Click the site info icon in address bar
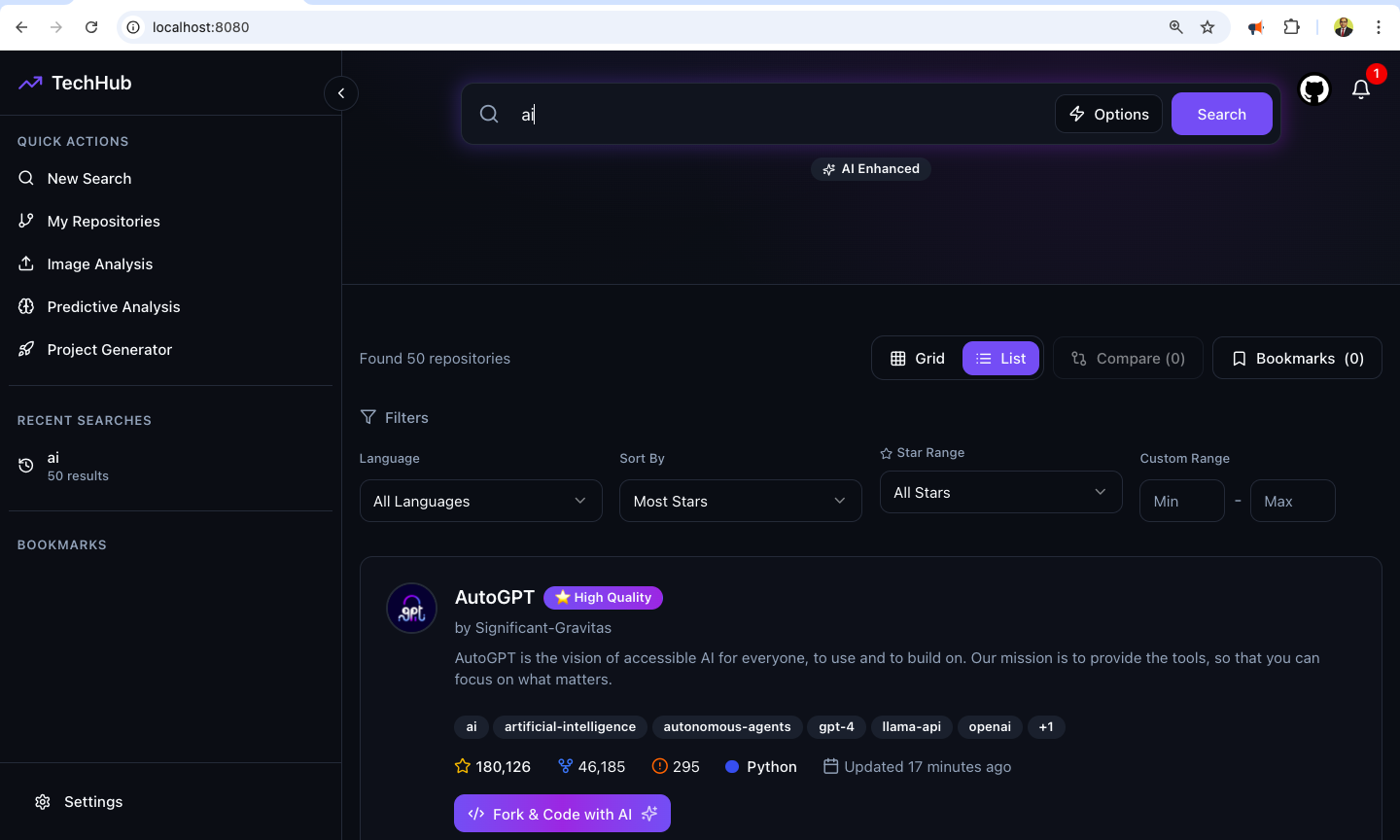The image size is (1400, 840). click(134, 27)
